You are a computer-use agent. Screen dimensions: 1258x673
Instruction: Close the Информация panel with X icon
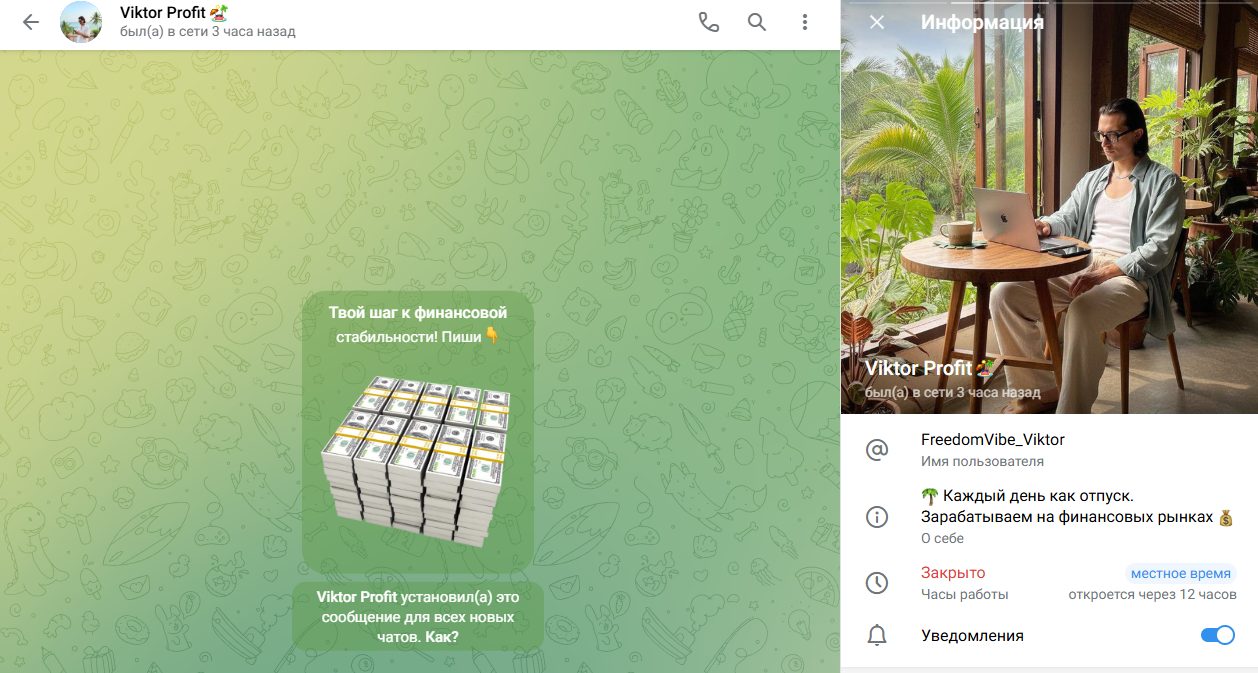[877, 22]
